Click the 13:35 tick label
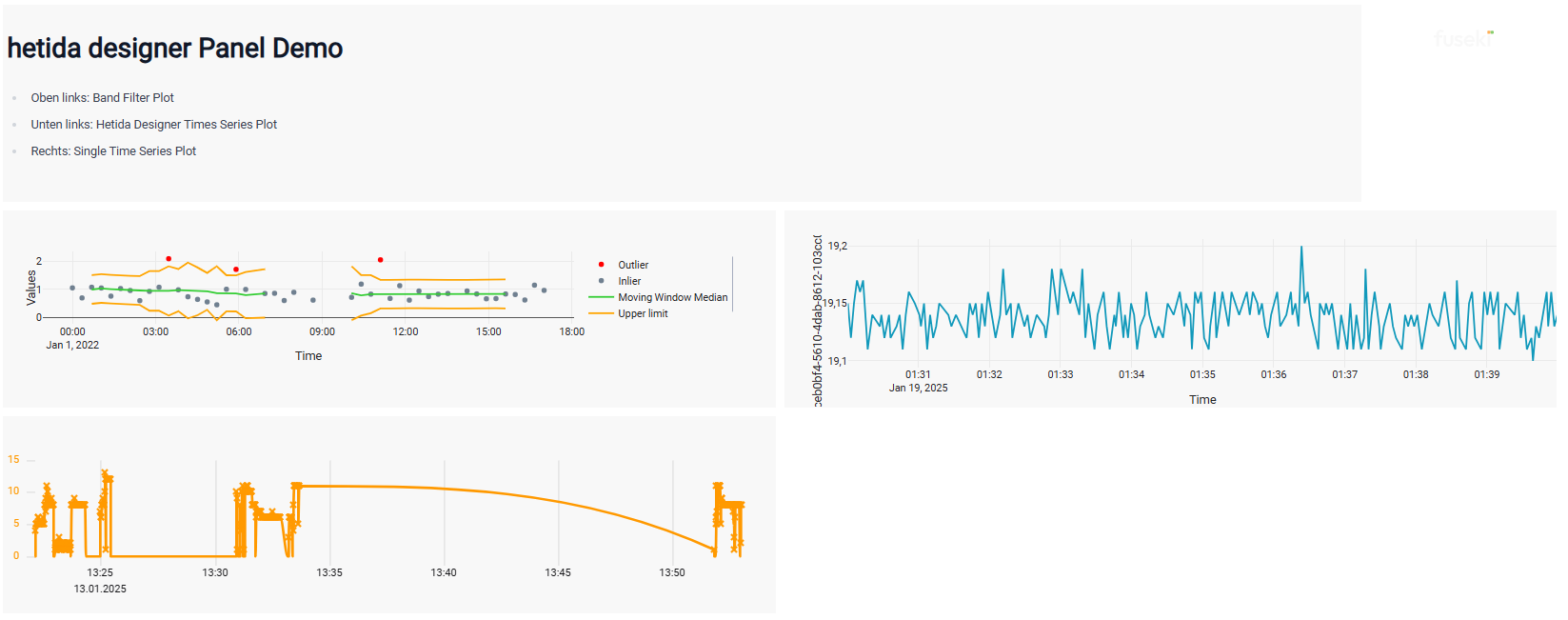1568x620 pixels. (x=329, y=573)
